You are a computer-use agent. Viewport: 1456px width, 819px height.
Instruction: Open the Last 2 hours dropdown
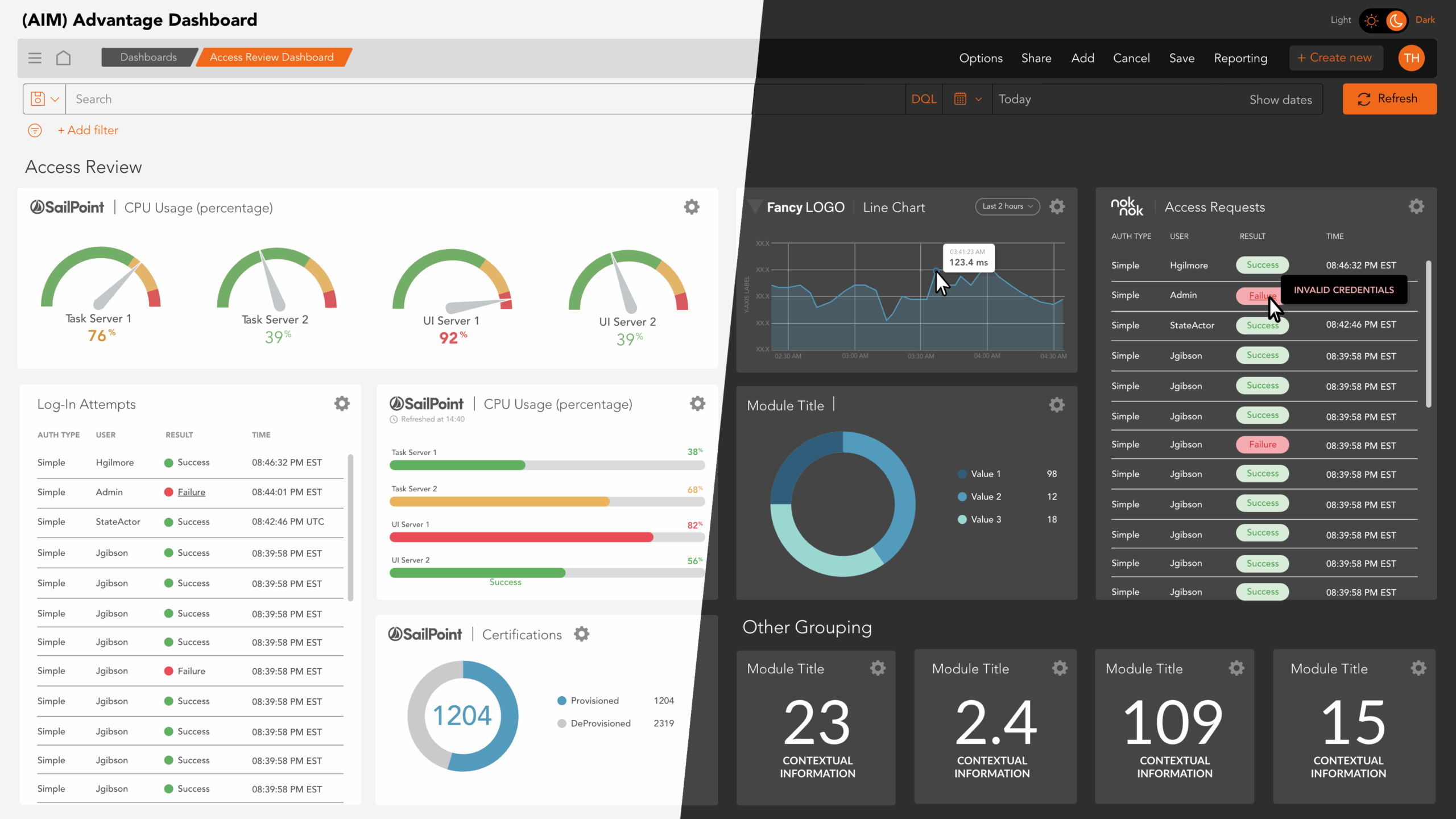click(x=1008, y=206)
